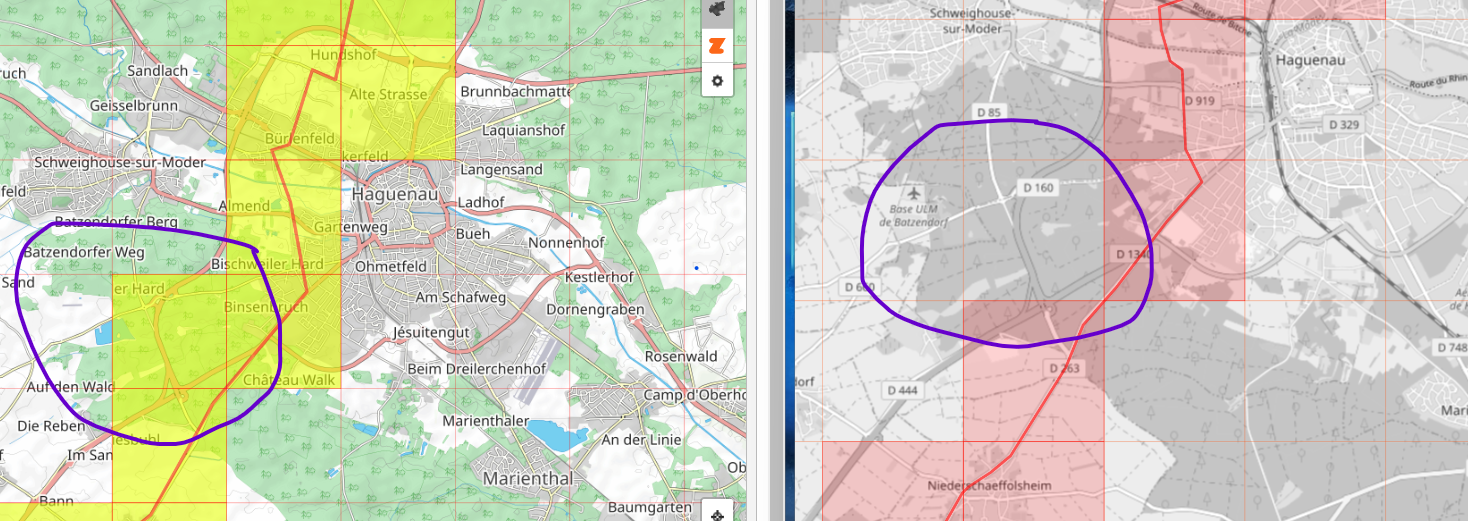
Task: Click the D 85 road shield
Action: click(987, 113)
